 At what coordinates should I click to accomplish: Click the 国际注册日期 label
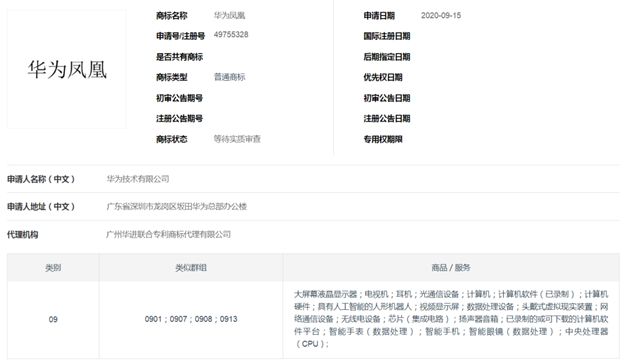386,36
